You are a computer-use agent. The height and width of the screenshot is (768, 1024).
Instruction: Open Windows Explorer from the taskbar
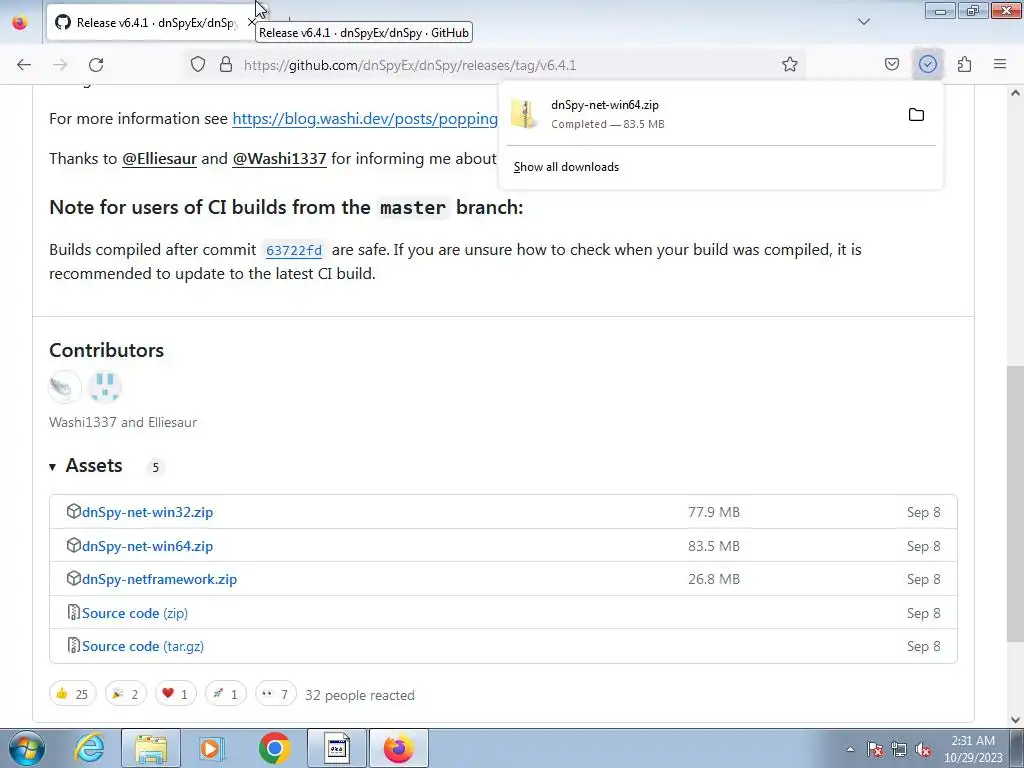point(151,748)
